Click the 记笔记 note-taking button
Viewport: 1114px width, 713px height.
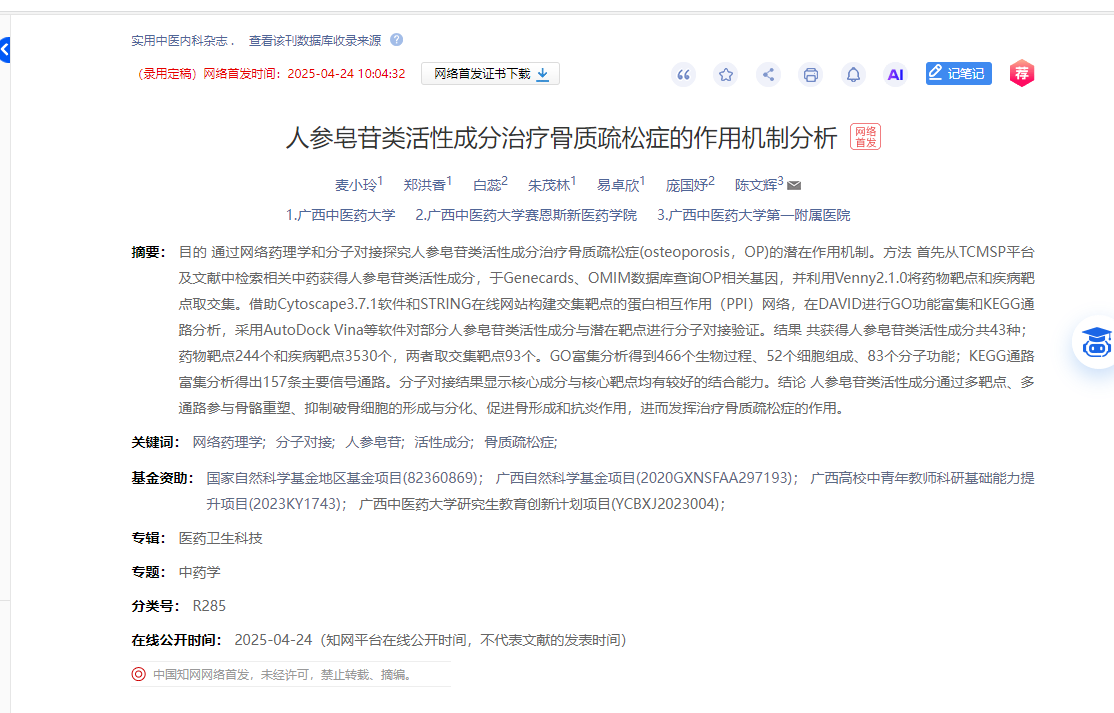click(x=958, y=73)
